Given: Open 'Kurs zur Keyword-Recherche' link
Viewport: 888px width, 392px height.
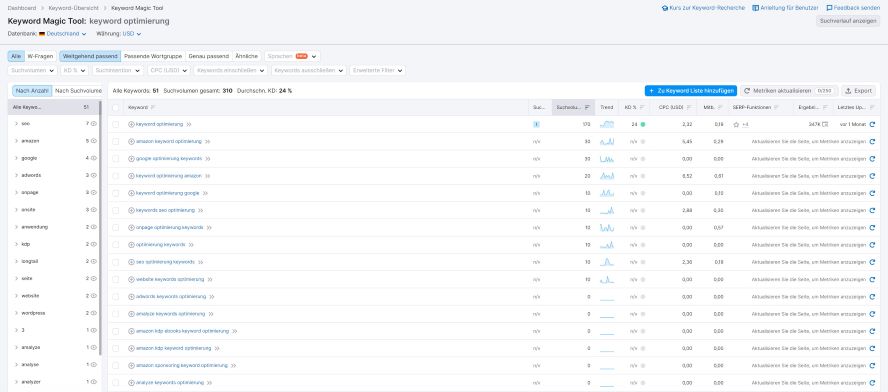Looking at the screenshot, I should [703, 8].
